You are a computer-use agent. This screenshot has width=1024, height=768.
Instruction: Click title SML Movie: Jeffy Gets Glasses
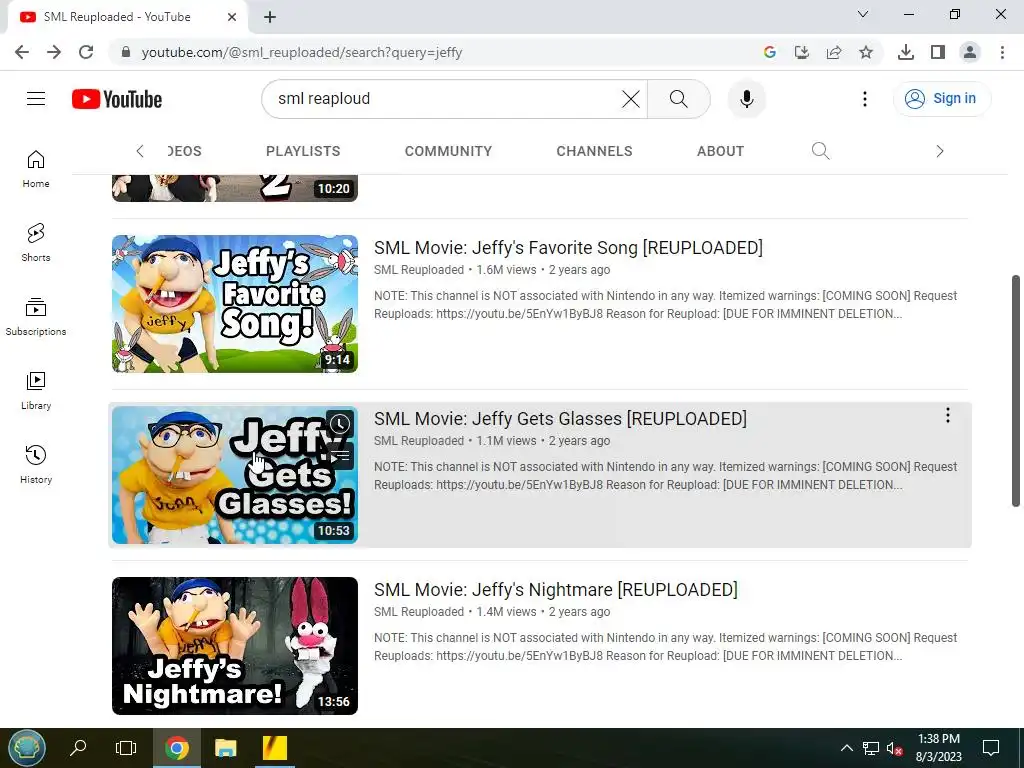pos(560,419)
